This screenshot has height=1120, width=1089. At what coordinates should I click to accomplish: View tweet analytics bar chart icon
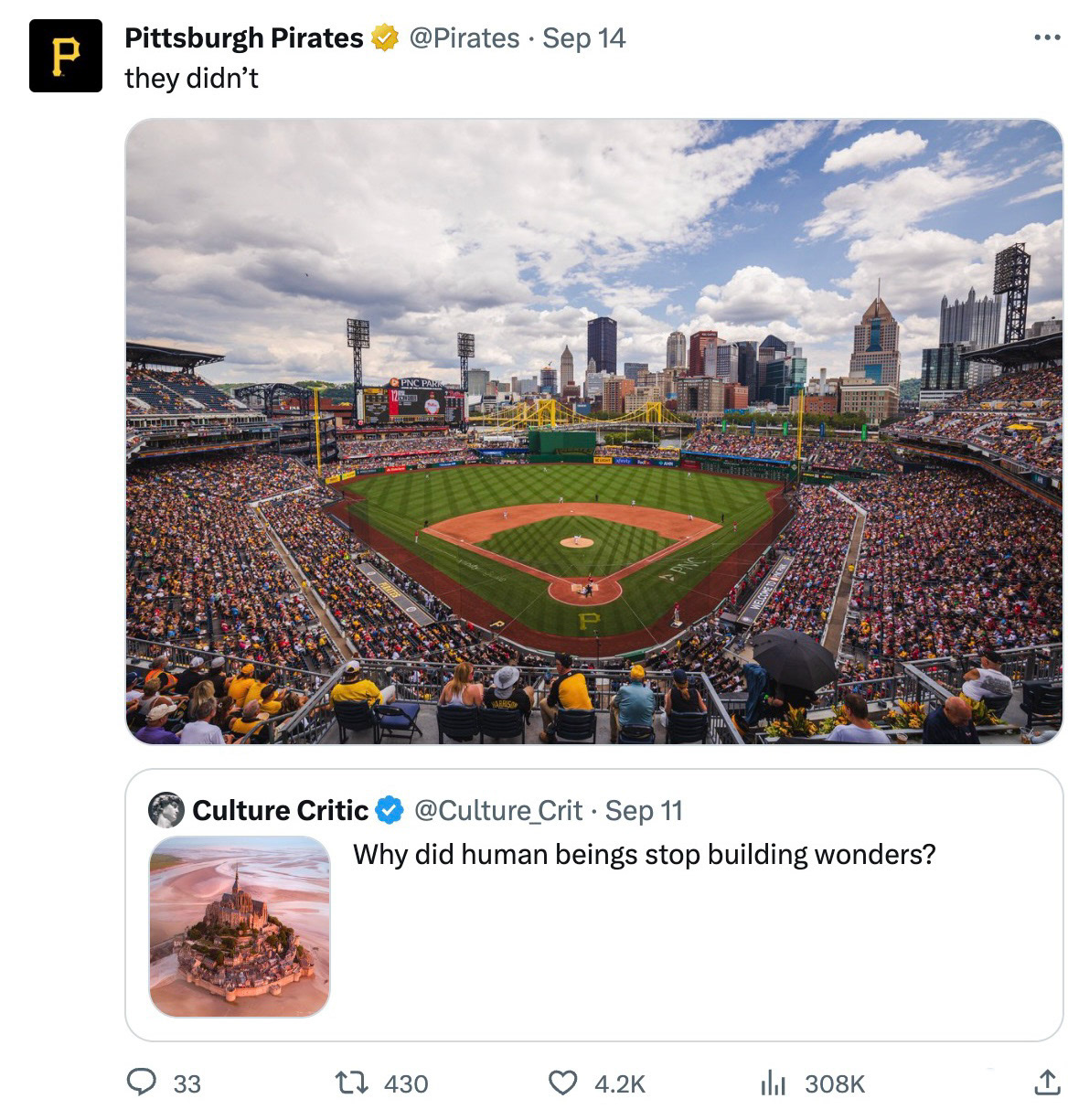(773, 1083)
